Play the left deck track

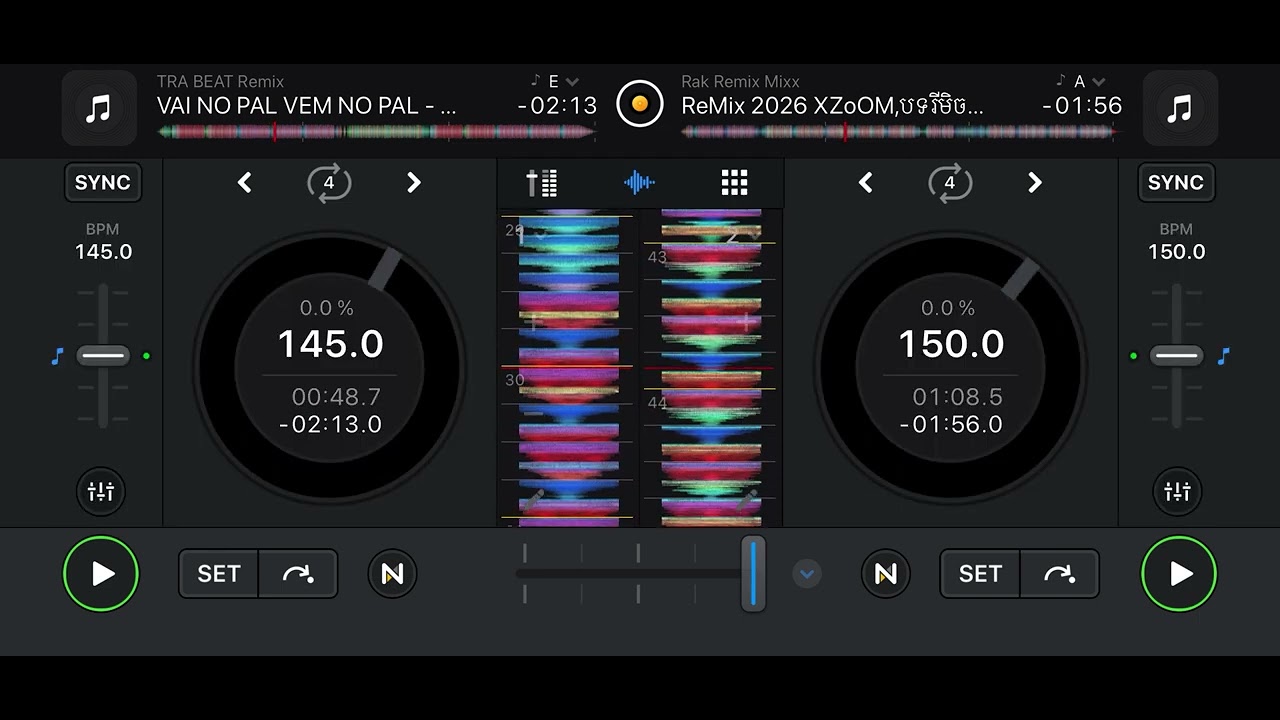pyautogui.click(x=101, y=574)
